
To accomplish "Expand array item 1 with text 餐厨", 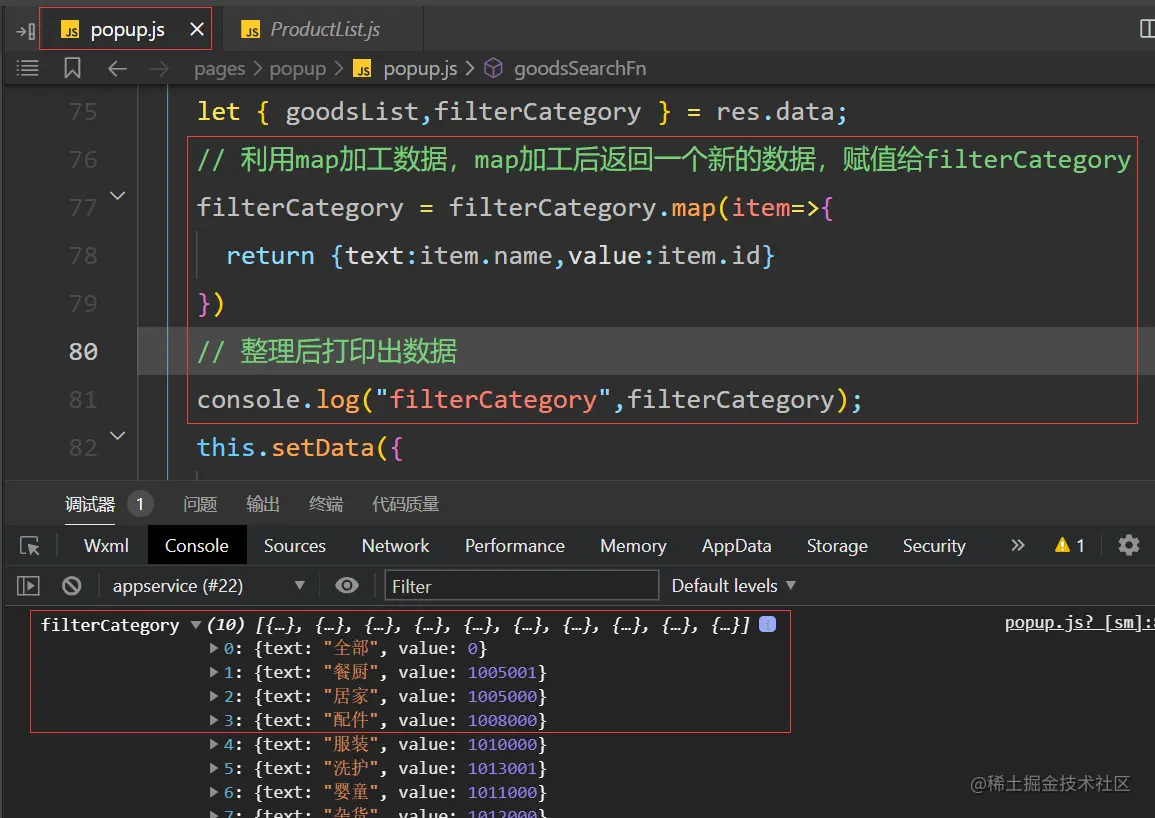I will tap(214, 672).
